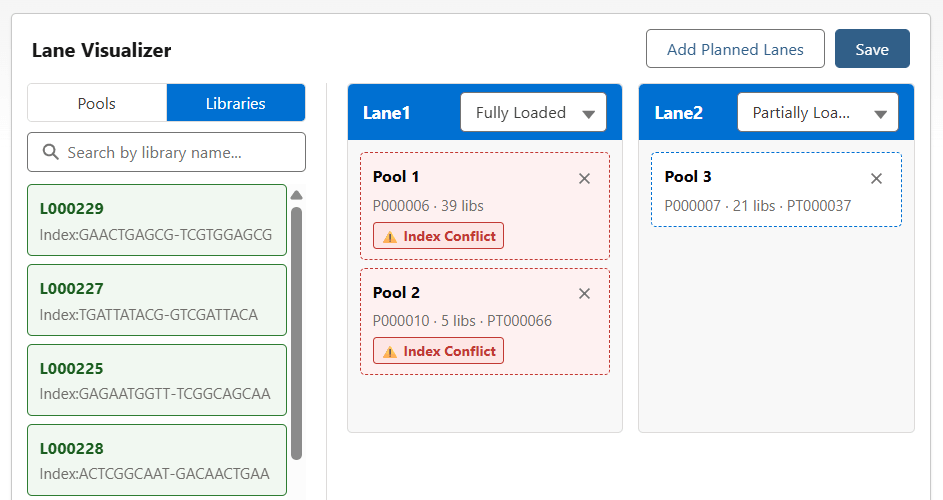Image resolution: width=943 pixels, height=500 pixels.
Task: Click the library list scroll-up arrow
Action: pos(296,195)
